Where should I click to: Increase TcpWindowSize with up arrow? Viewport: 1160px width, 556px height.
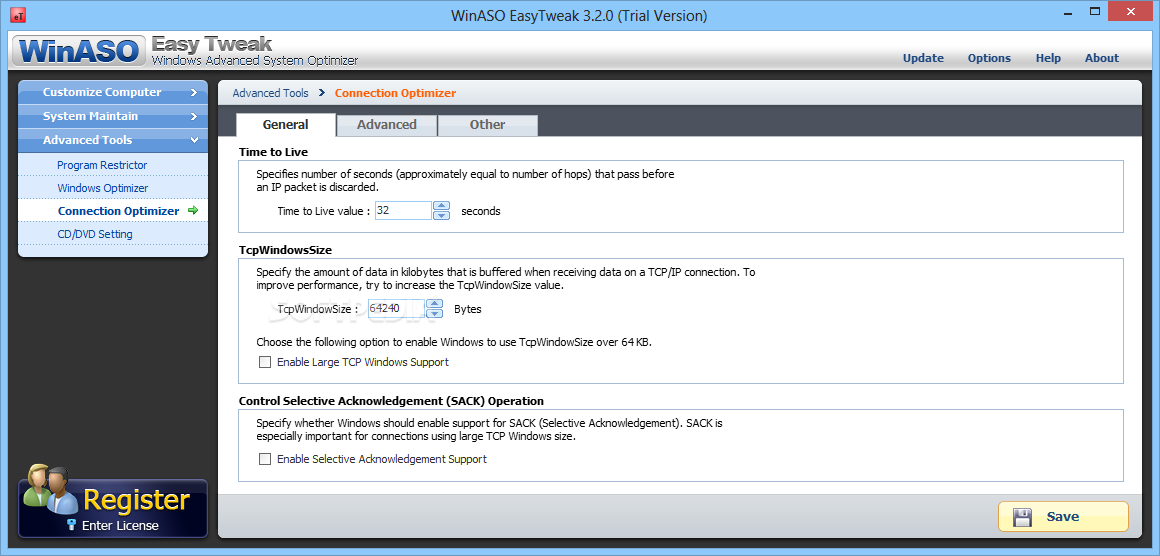(435, 304)
